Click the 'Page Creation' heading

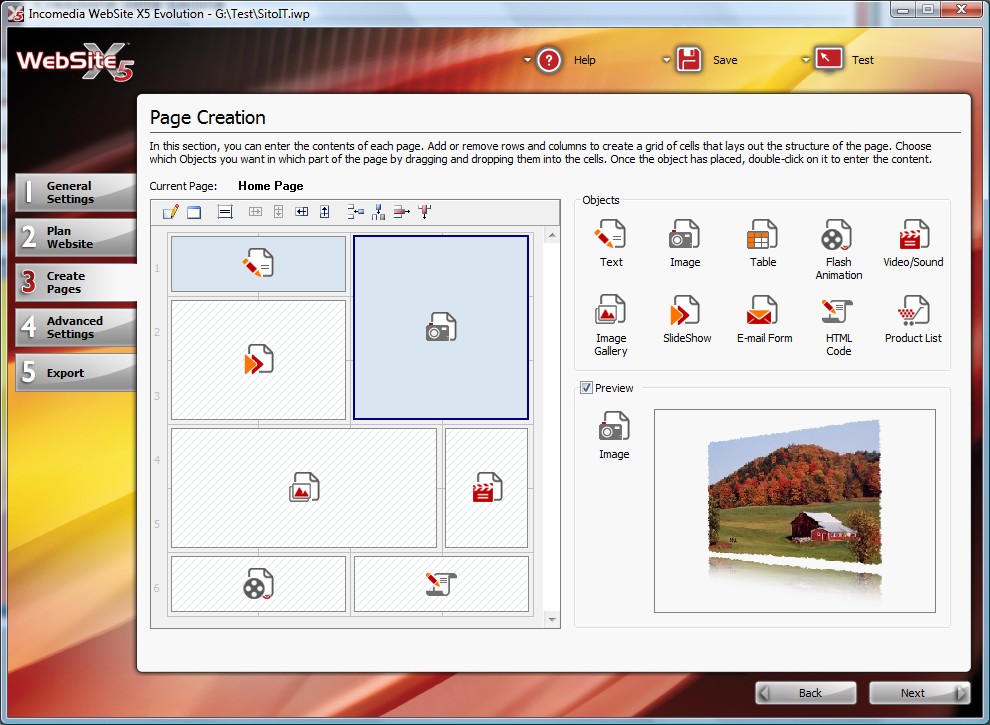[x=208, y=118]
